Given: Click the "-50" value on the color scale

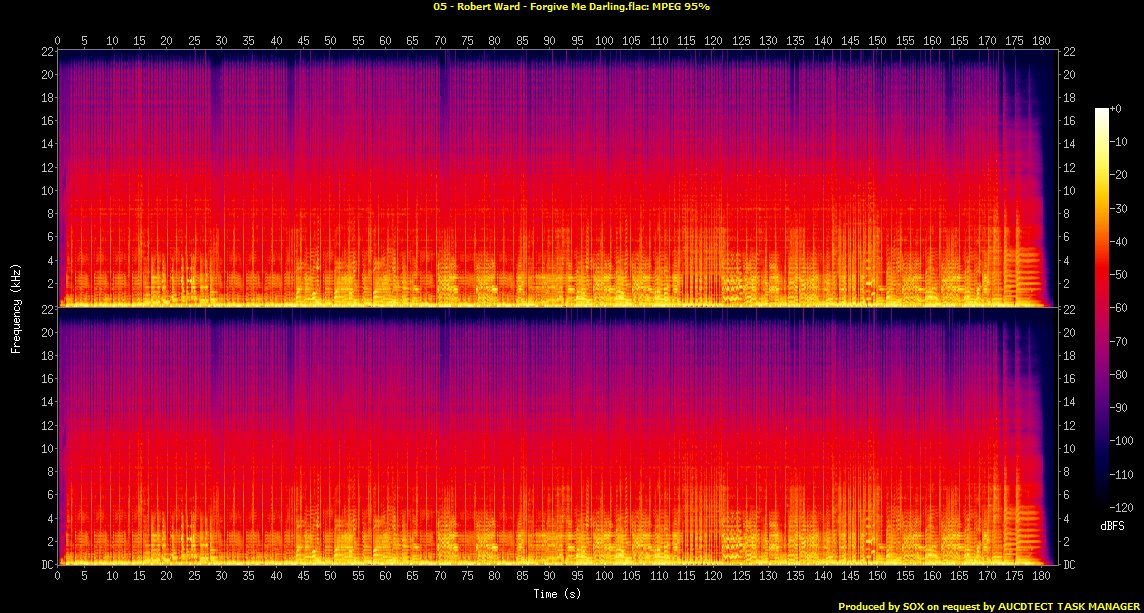Looking at the screenshot, I should tap(1119, 274).
